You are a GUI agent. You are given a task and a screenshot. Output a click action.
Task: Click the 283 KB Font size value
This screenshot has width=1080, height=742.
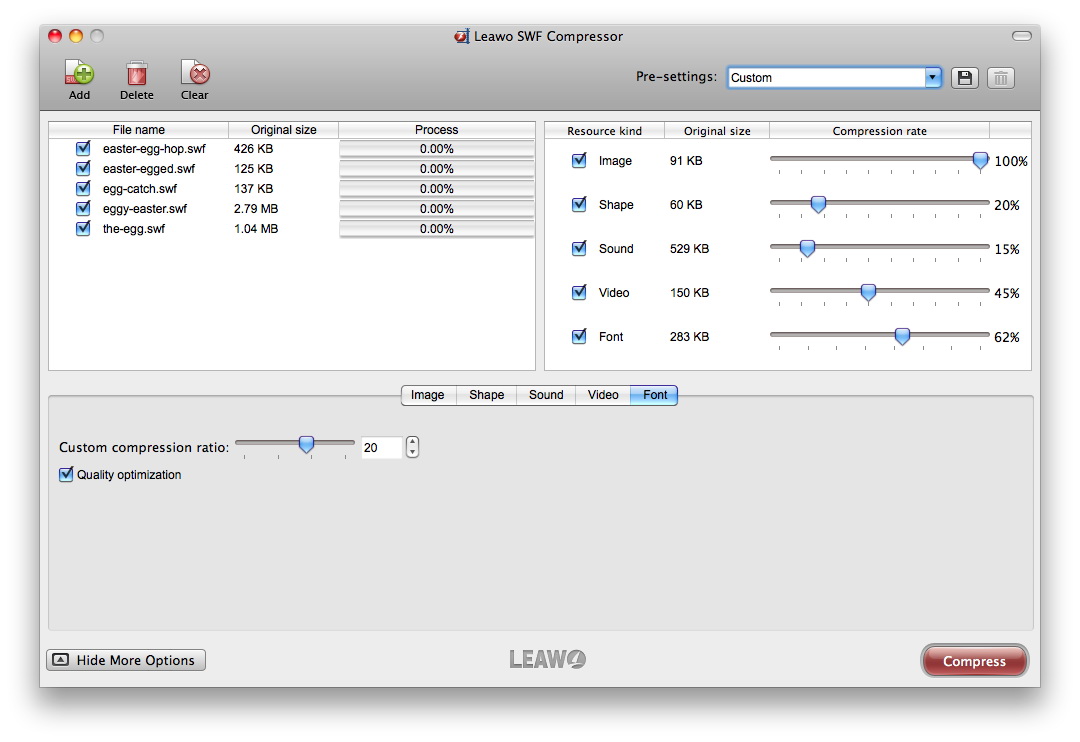(689, 337)
